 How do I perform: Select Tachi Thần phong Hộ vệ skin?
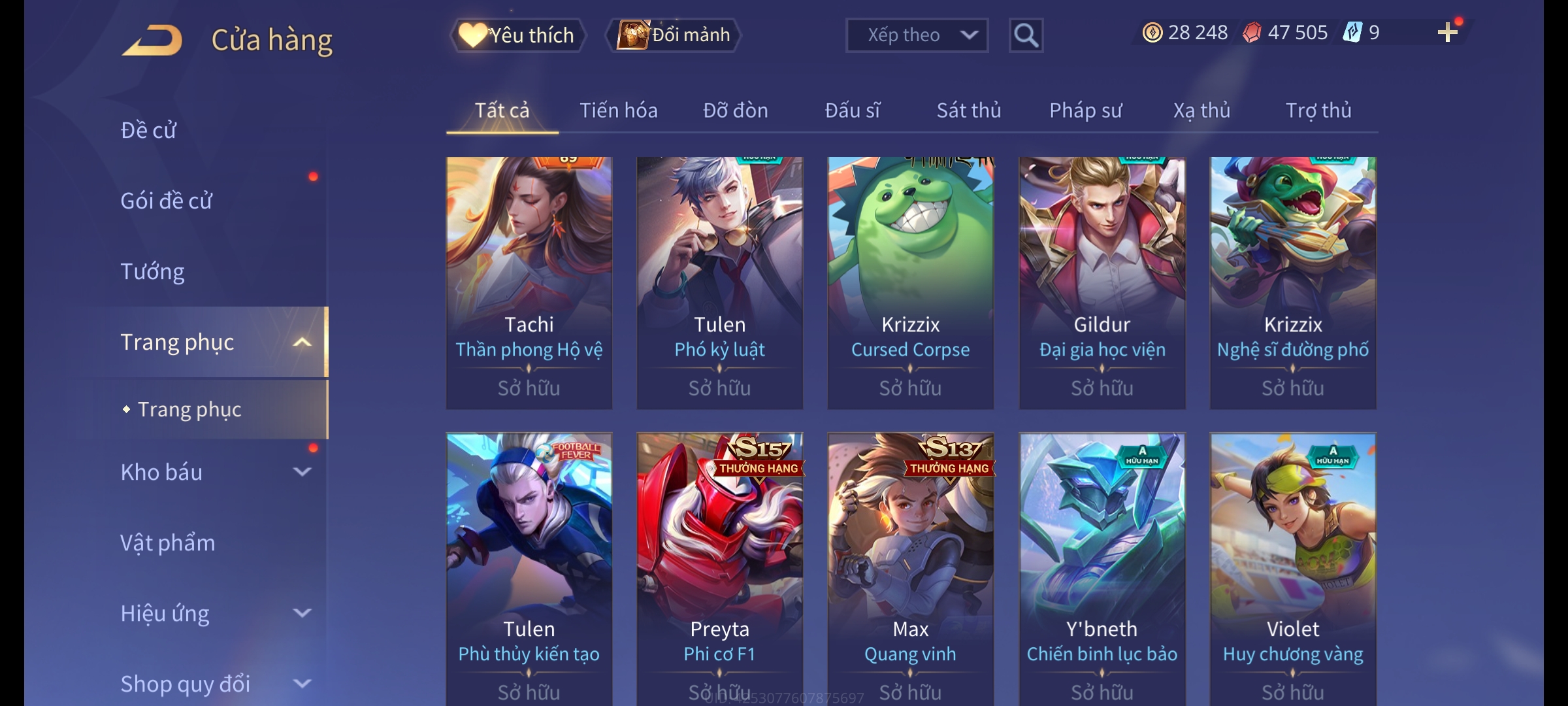click(x=529, y=283)
